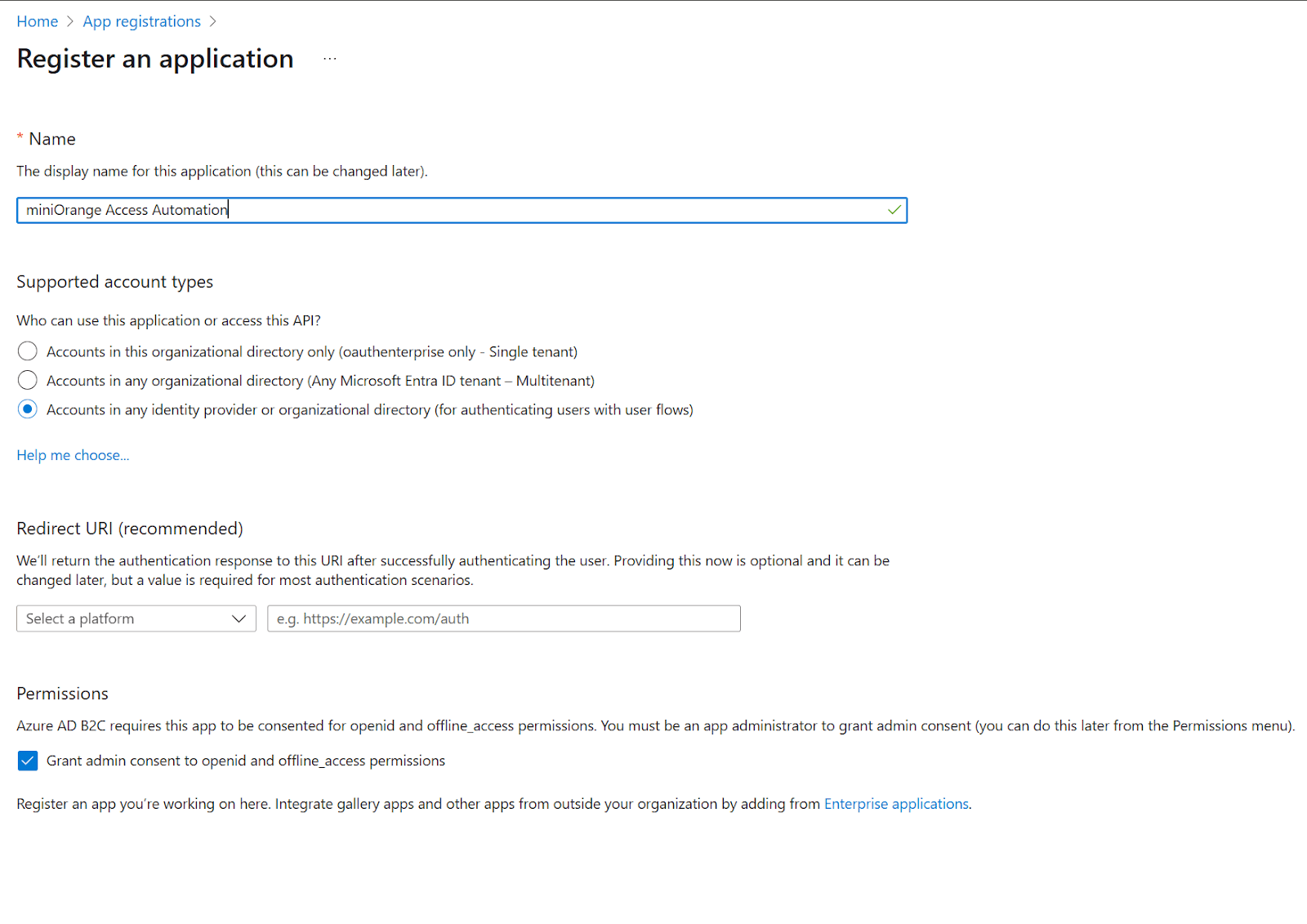Viewport: 1307px width, 924px height.
Task: Click the Permissions section heading
Action: pyautogui.click(x=63, y=694)
